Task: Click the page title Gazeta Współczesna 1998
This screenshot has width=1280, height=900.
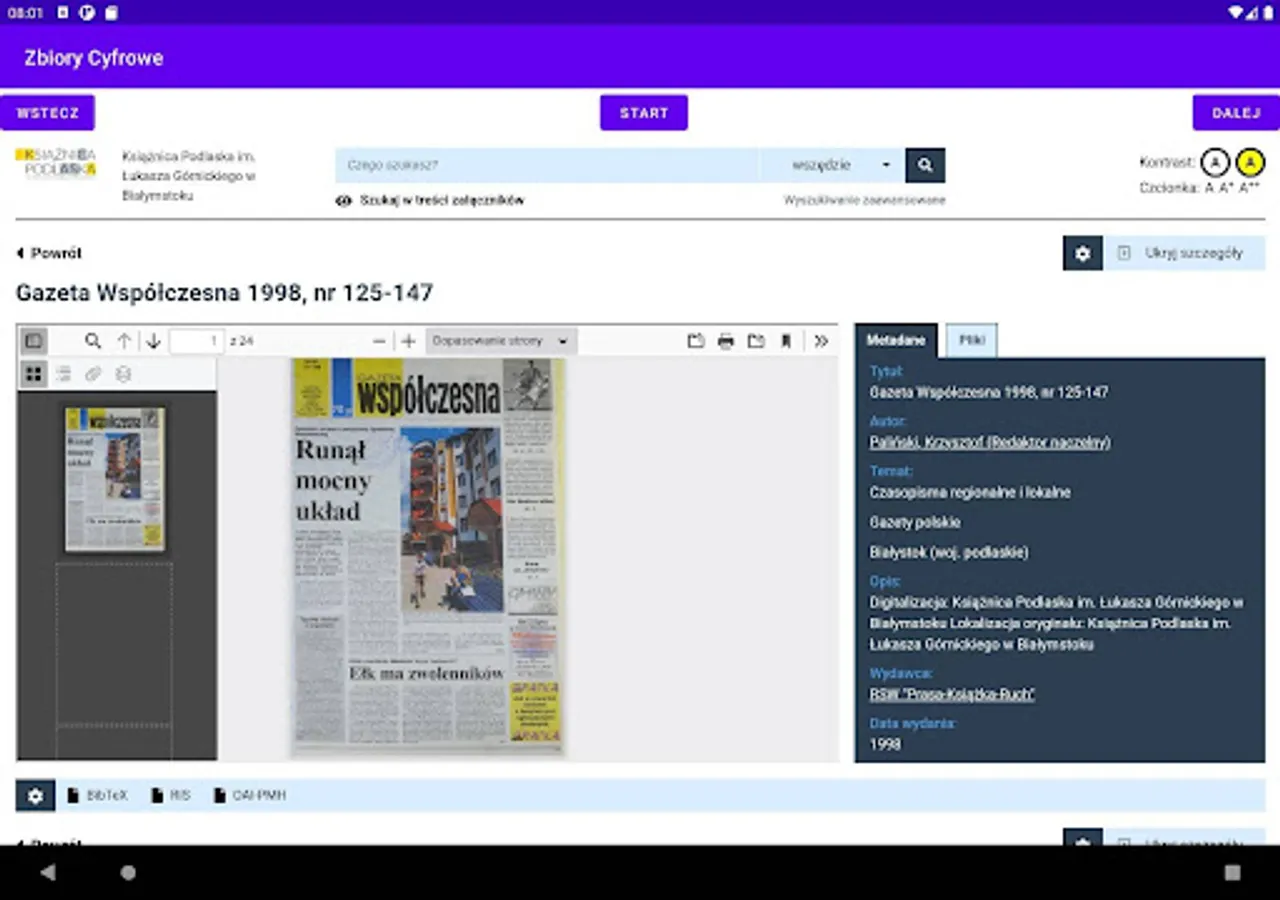Action: [x=225, y=293]
